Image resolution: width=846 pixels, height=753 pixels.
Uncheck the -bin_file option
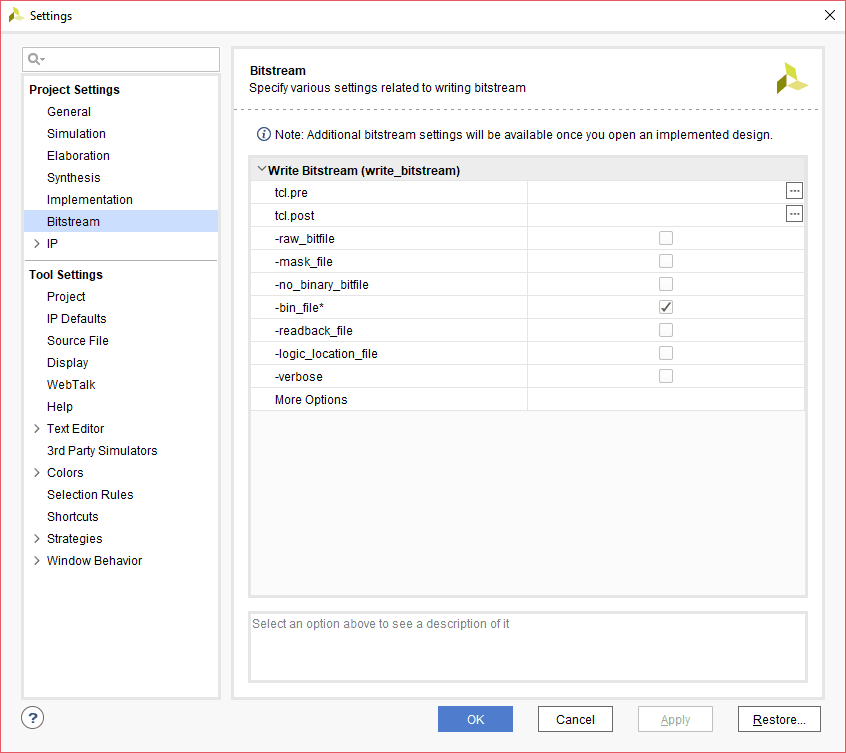(x=666, y=307)
